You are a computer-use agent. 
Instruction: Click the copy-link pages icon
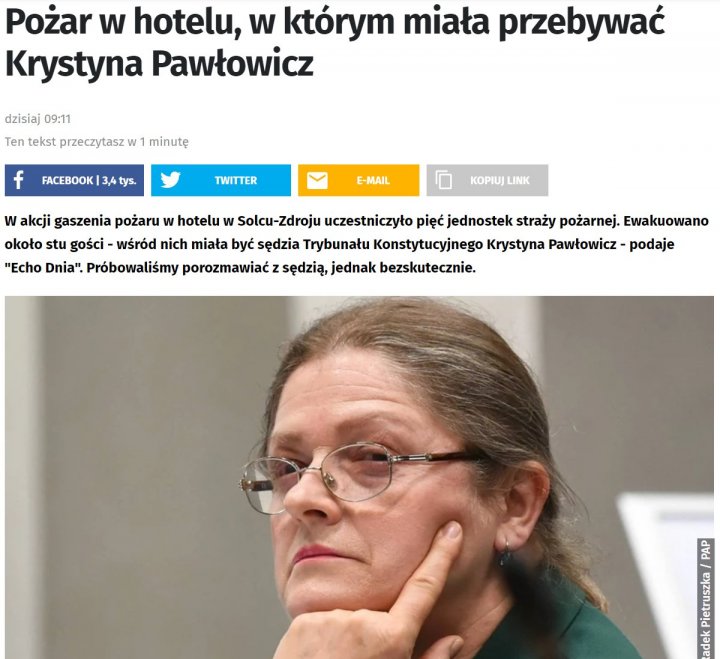444,180
